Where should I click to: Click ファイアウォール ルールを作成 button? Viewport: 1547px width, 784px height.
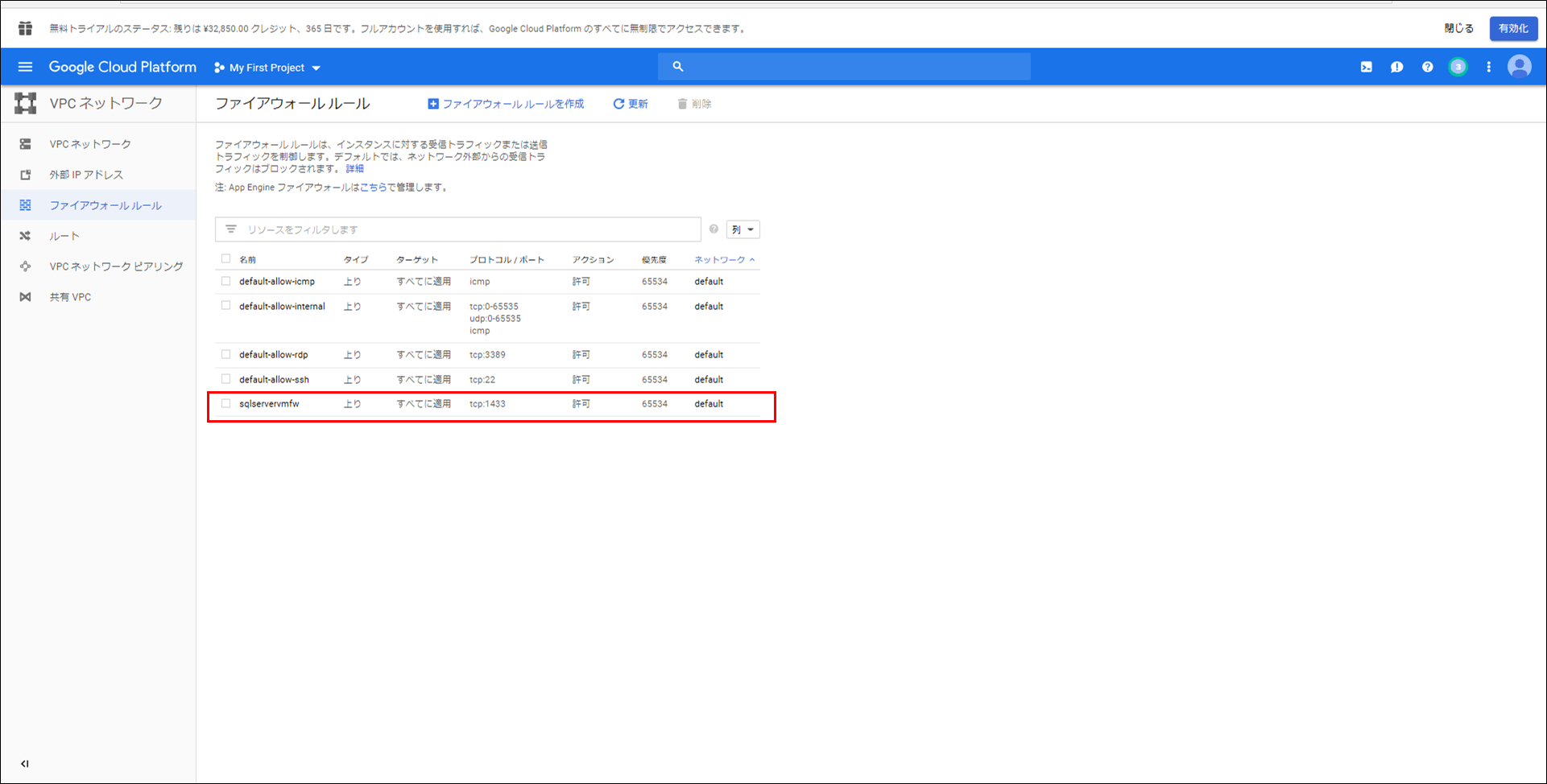click(x=506, y=104)
